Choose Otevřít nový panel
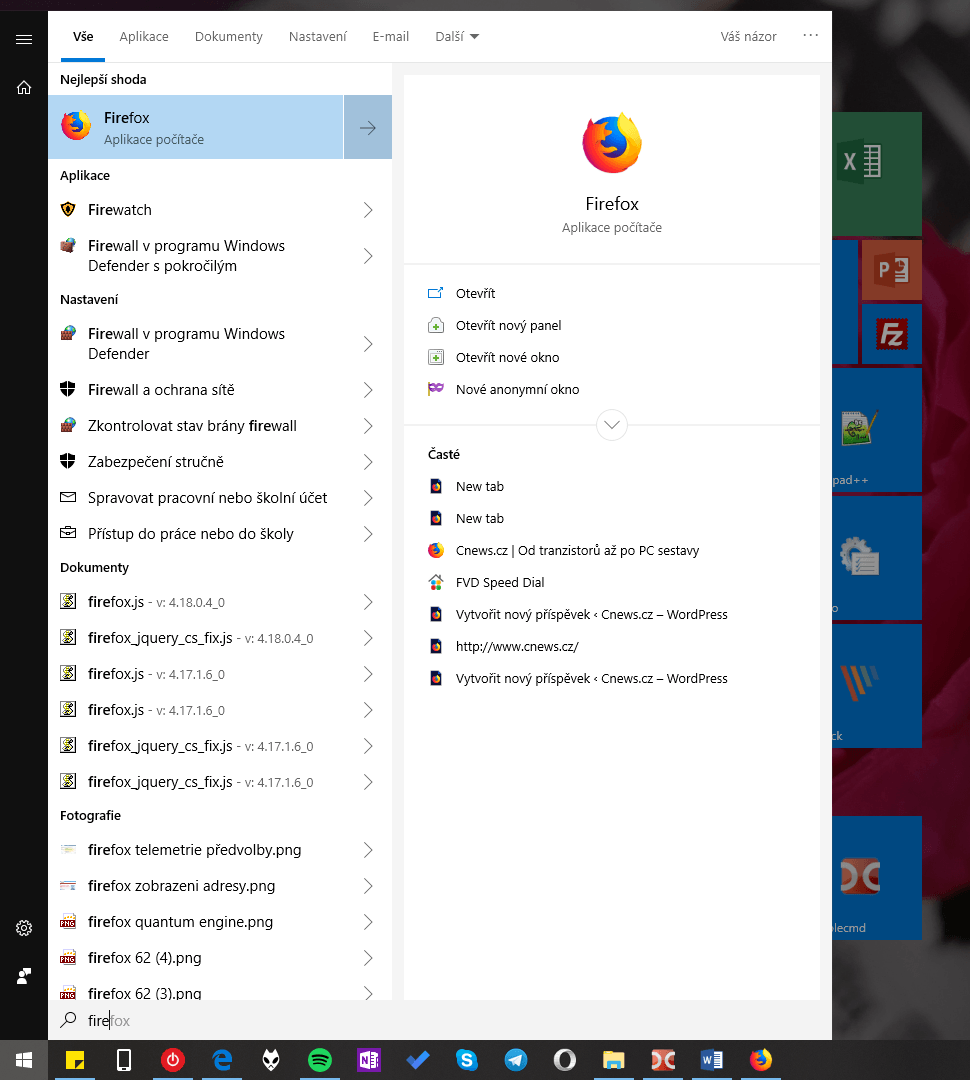This screenshot has width=970, height=1080. [x=612, y=326]
